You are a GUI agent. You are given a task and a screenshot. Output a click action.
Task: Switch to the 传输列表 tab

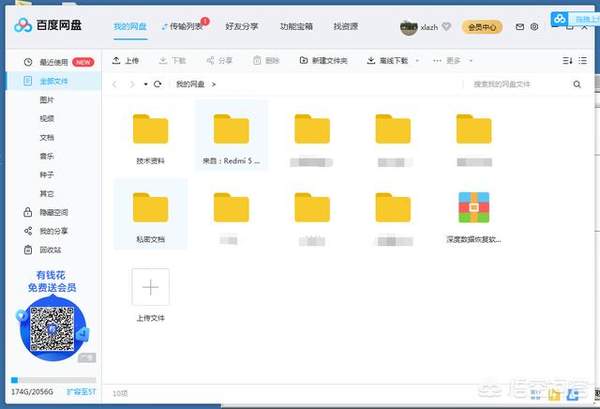186,26
